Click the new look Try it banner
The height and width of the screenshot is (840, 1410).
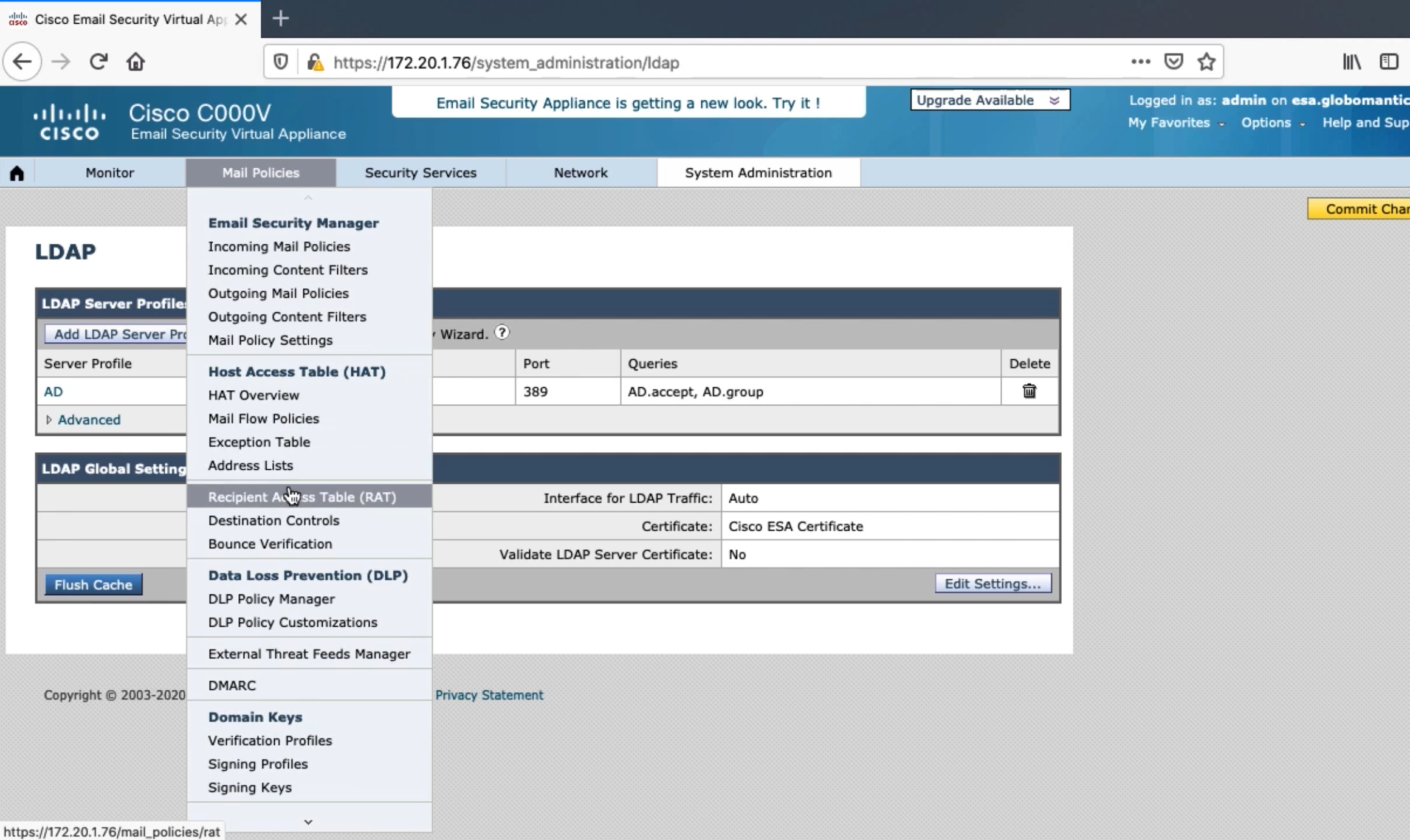(628, 103)
